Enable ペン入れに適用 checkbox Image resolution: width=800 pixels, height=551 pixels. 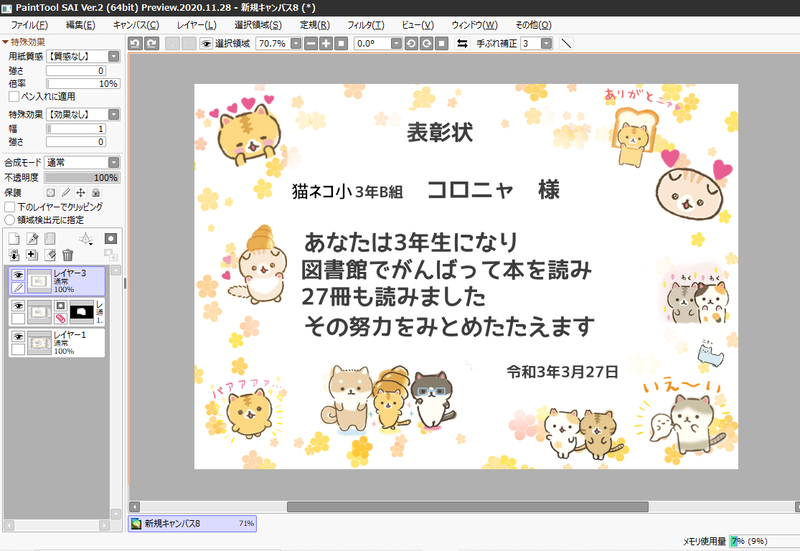(14, 96)
